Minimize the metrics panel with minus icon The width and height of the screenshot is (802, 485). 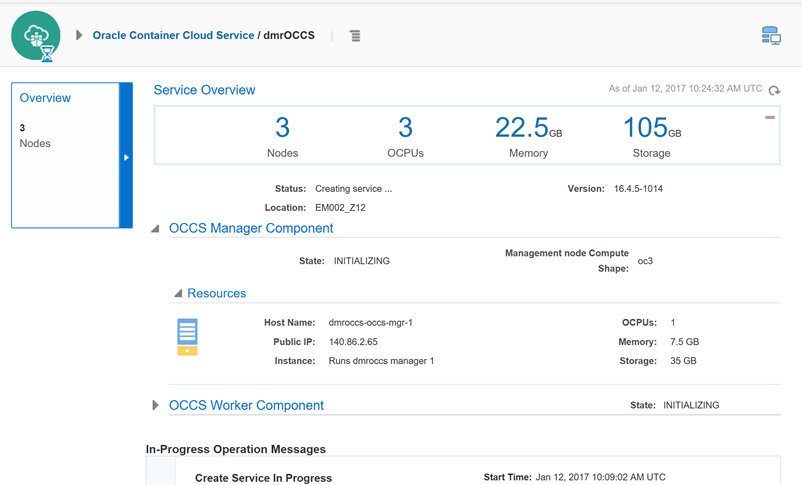coord(770,118)
